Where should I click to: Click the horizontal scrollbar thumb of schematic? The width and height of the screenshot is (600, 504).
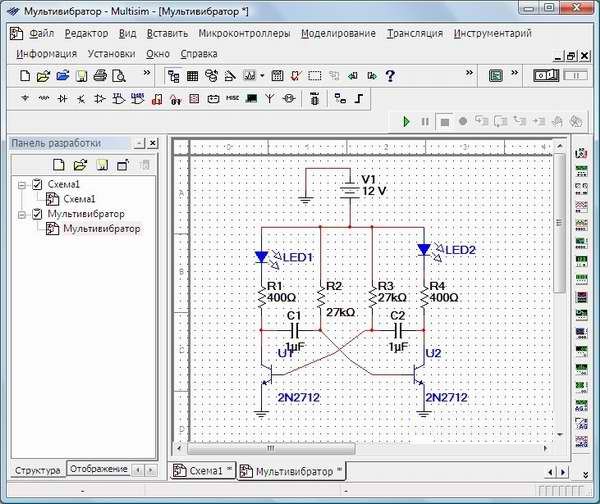pos(271,448)
